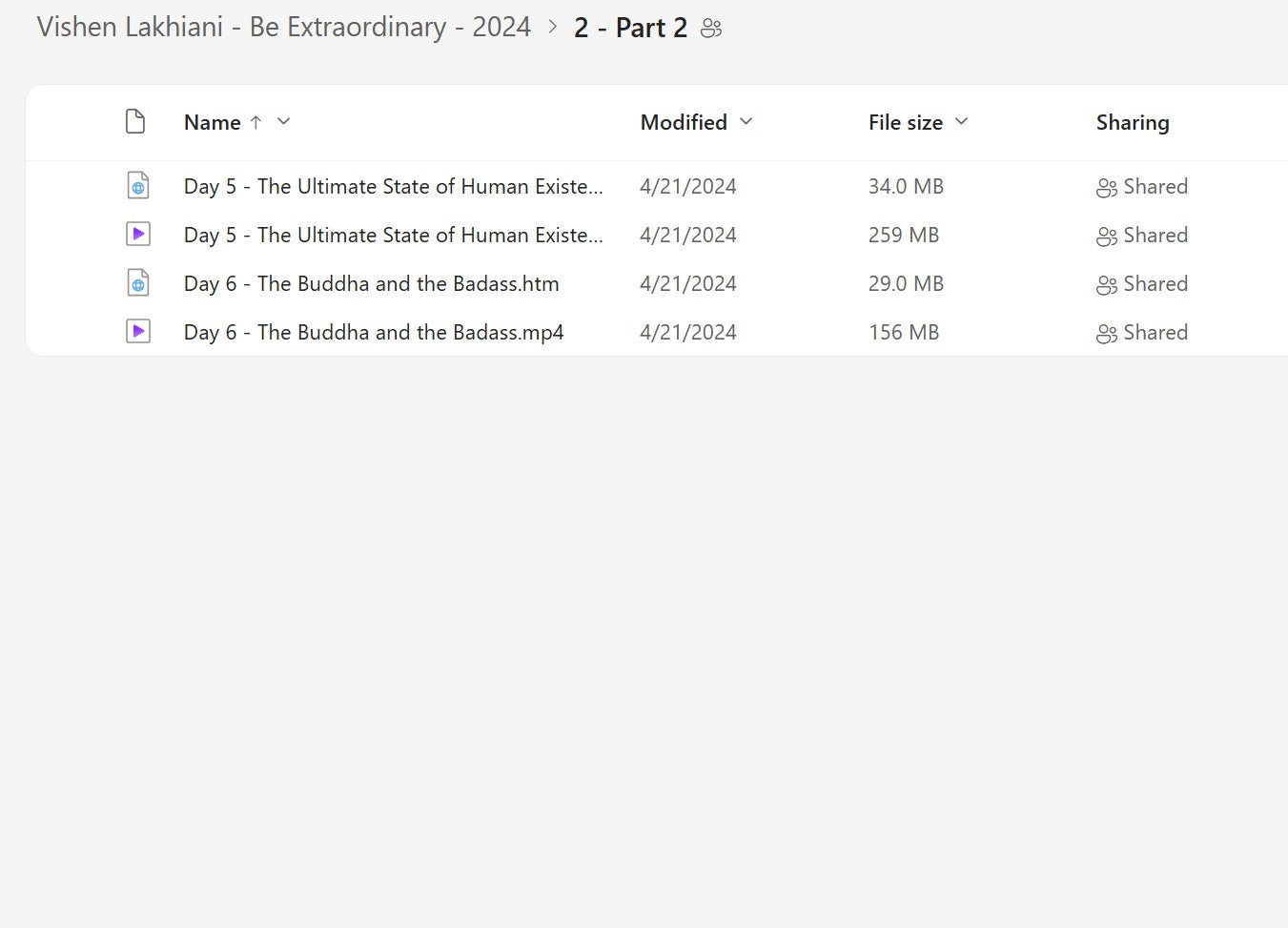Click the video icon of the 259 MB Day 5 file
This screenshot has height=928, width=1288.
[x=138, y=235]
